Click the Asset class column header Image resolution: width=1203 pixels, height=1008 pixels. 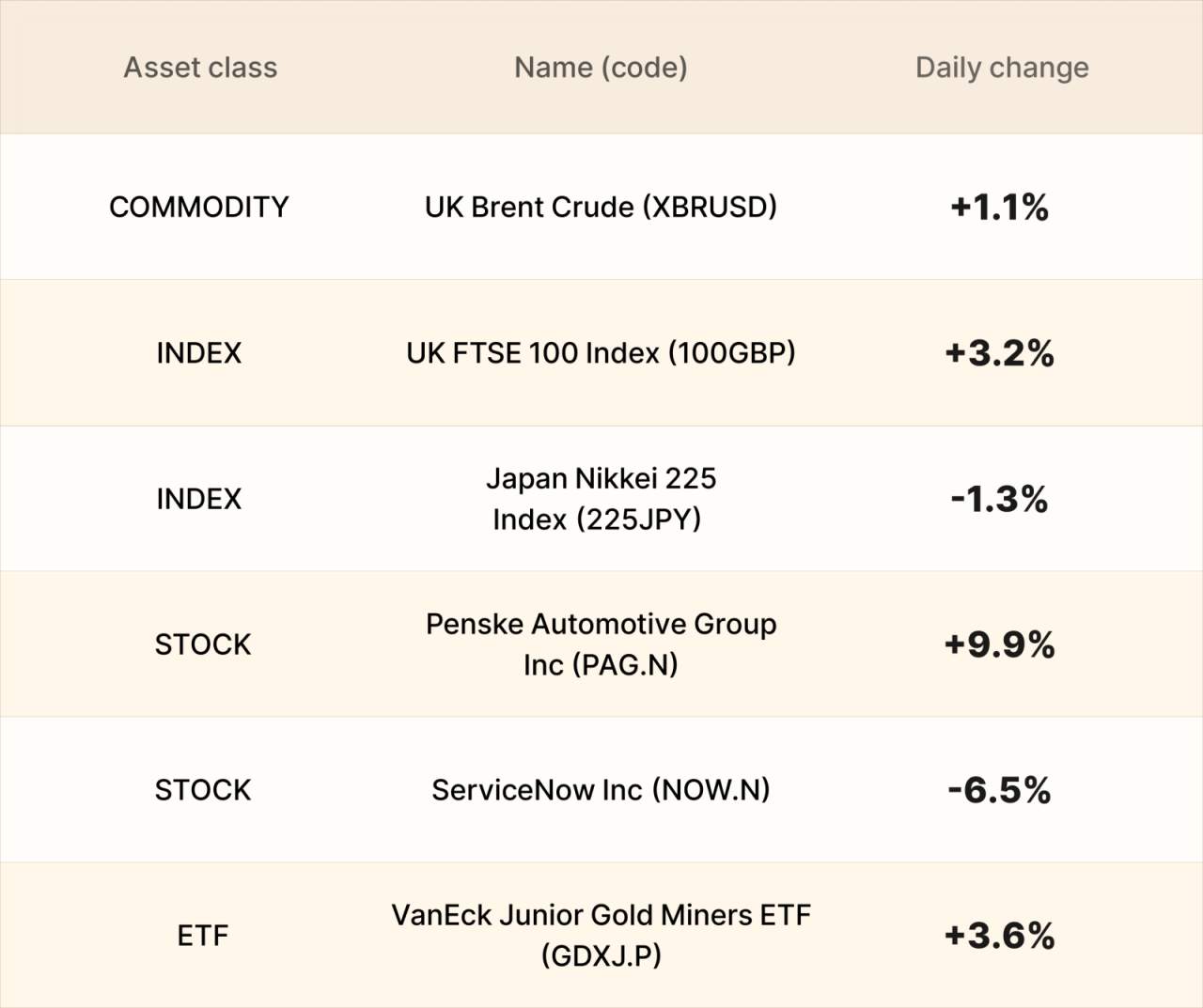click(200, 68)
